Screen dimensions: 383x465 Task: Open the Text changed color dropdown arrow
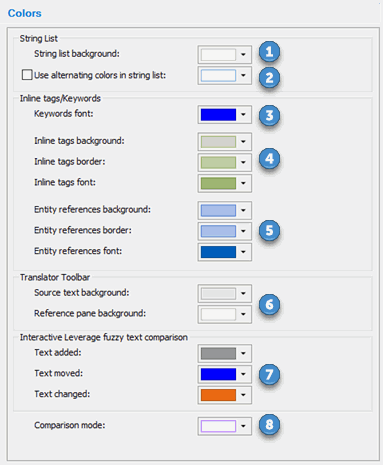[x=243, y=395]
